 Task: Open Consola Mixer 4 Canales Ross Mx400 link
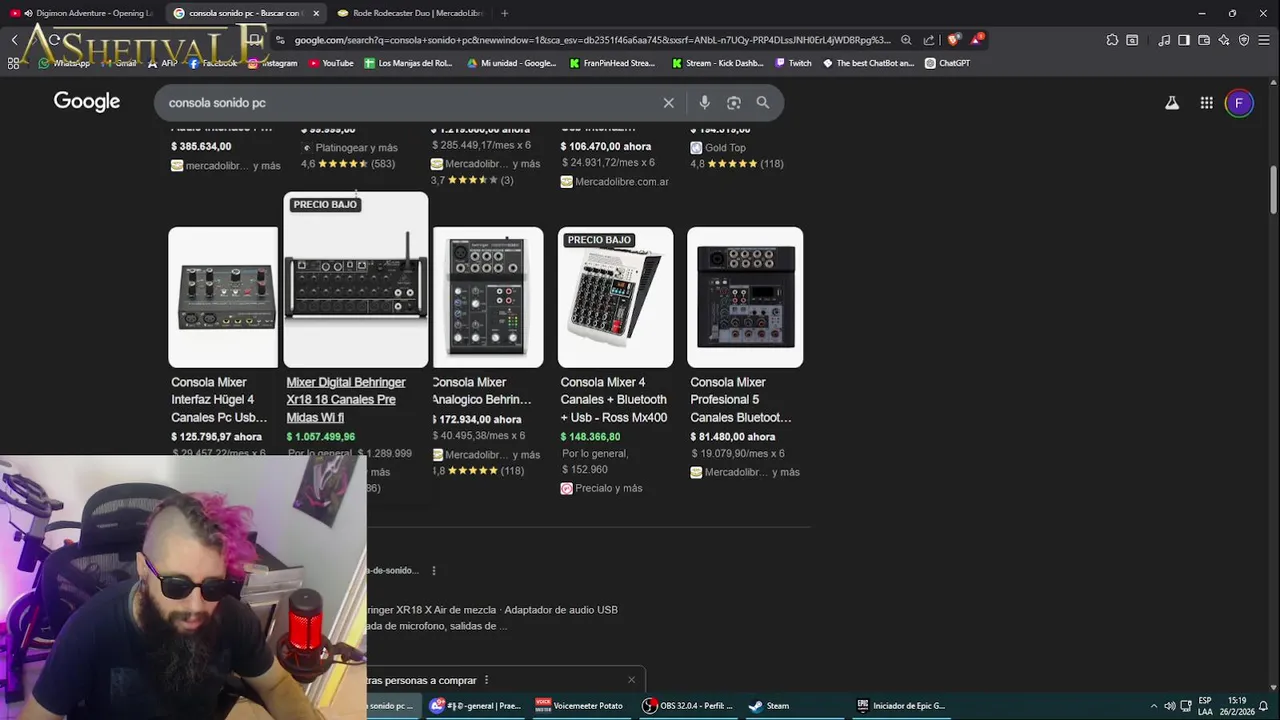(614, 400)
